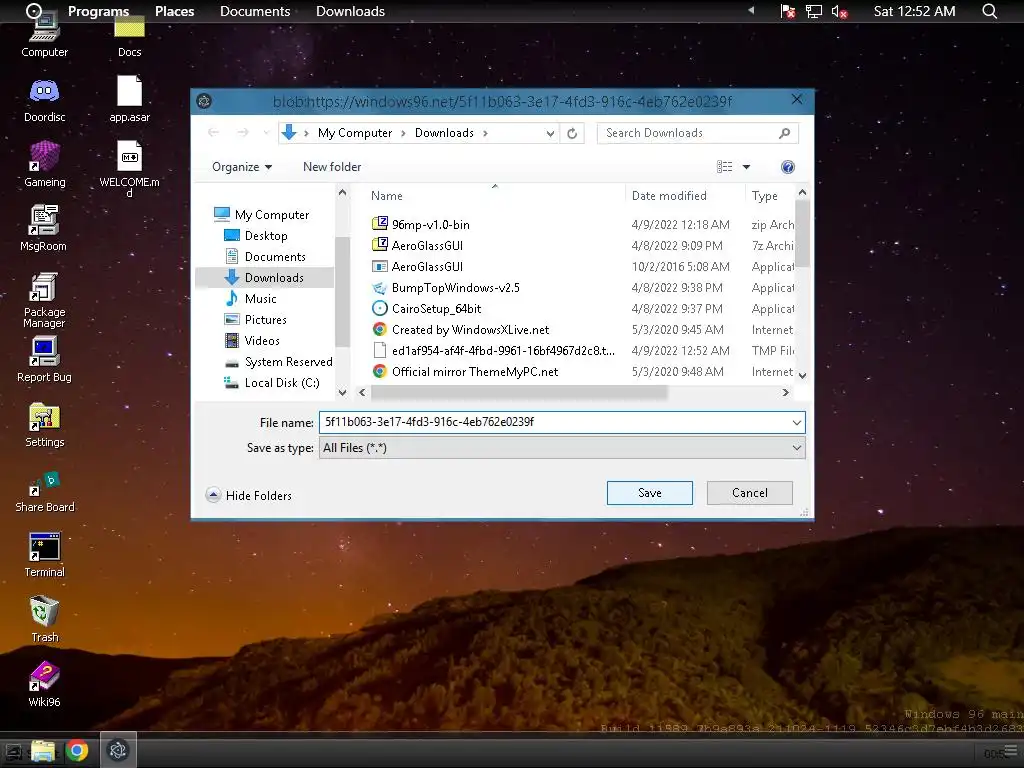The height and width of the screenshot is (768, 1024).
Task: Open Package Manager desktop icon
Action: point(44,300)
